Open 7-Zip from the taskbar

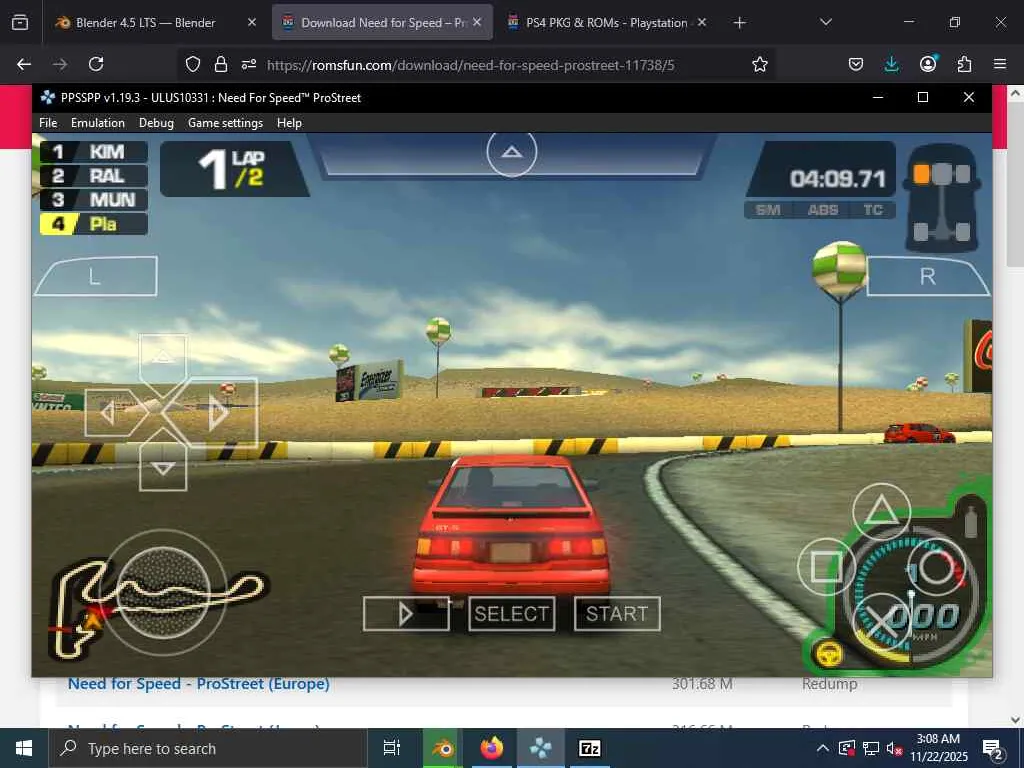point(590,748)
